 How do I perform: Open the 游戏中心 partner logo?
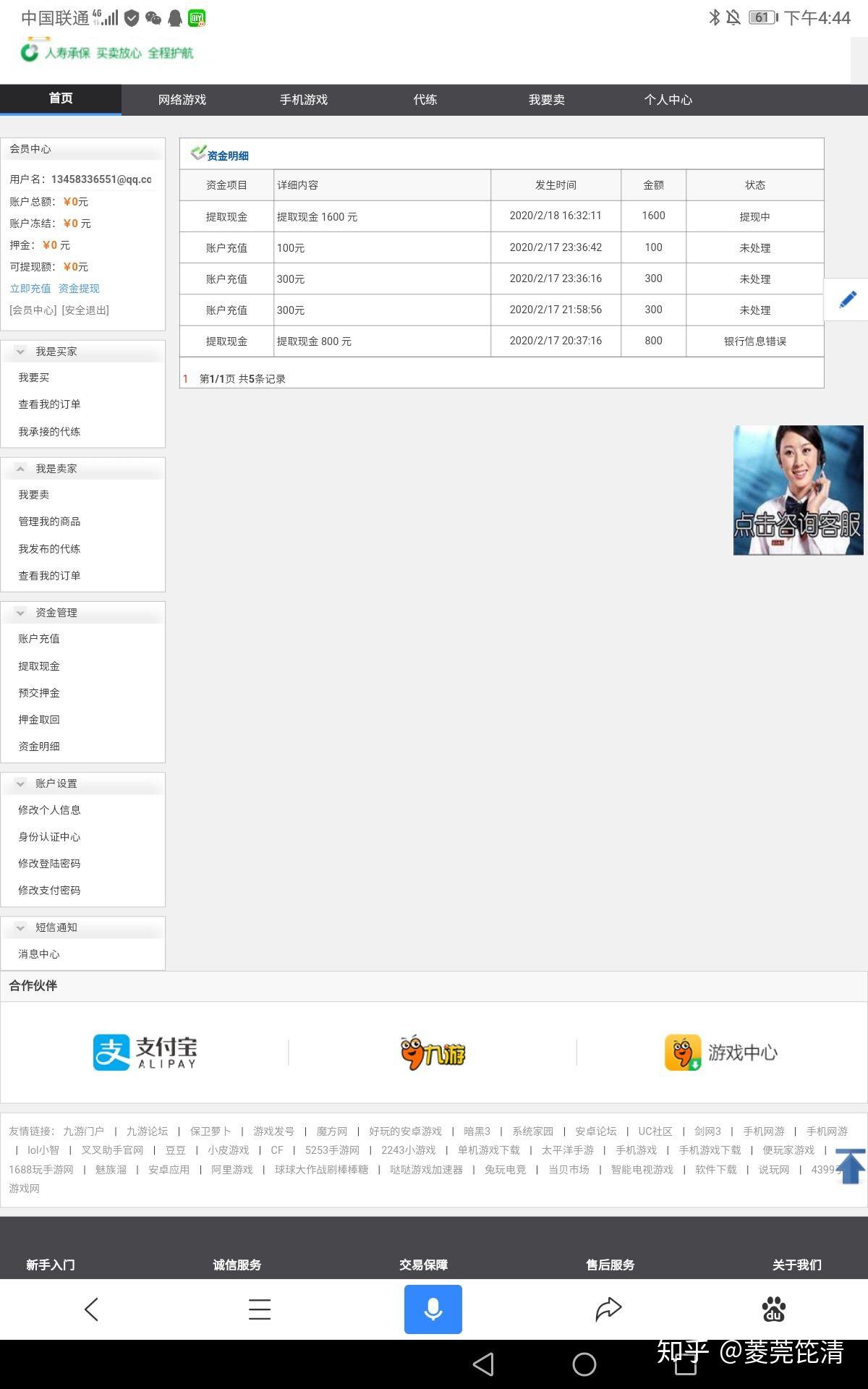(721, 1053)
